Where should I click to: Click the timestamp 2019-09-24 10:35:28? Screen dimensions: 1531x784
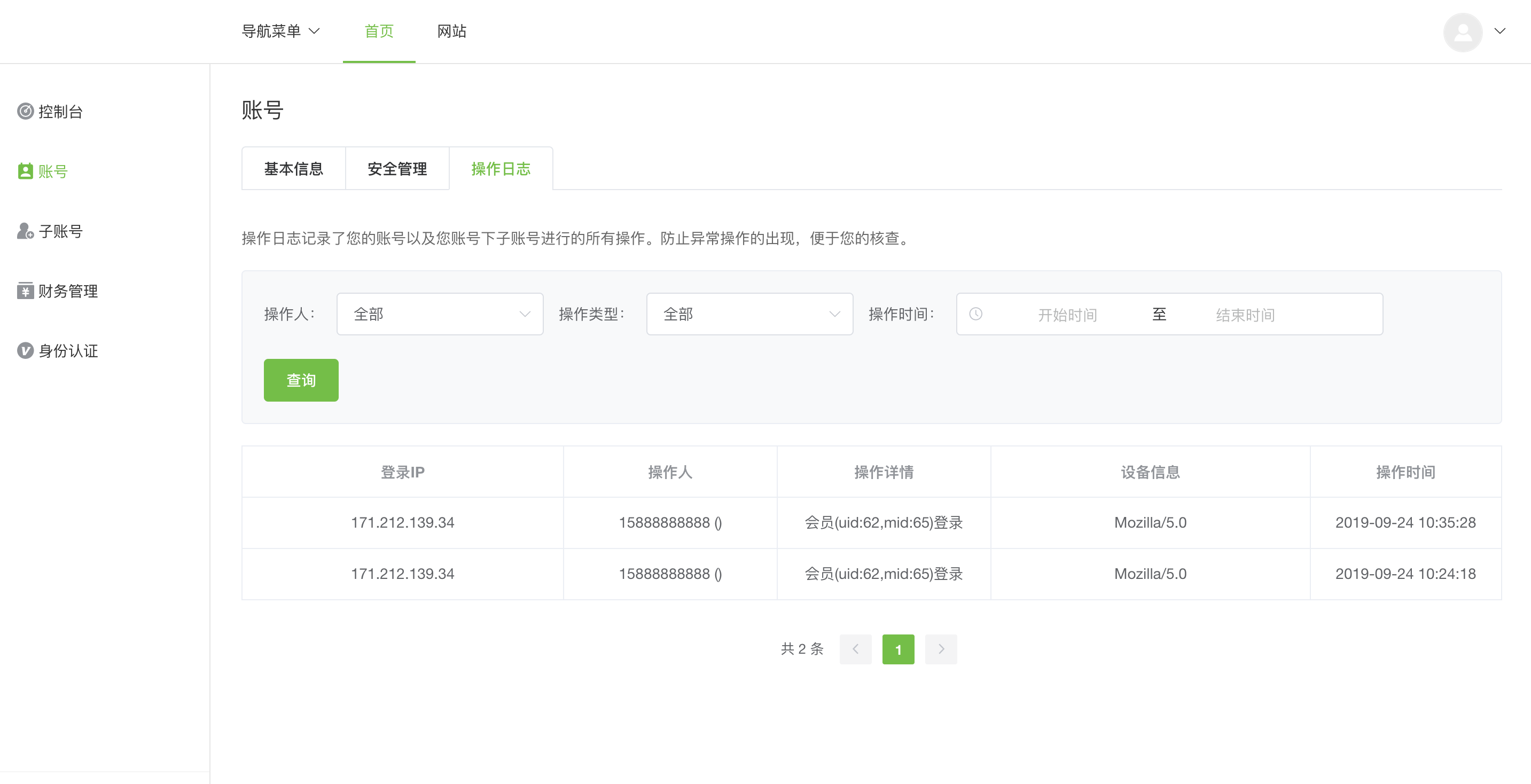coord(1405,522)
